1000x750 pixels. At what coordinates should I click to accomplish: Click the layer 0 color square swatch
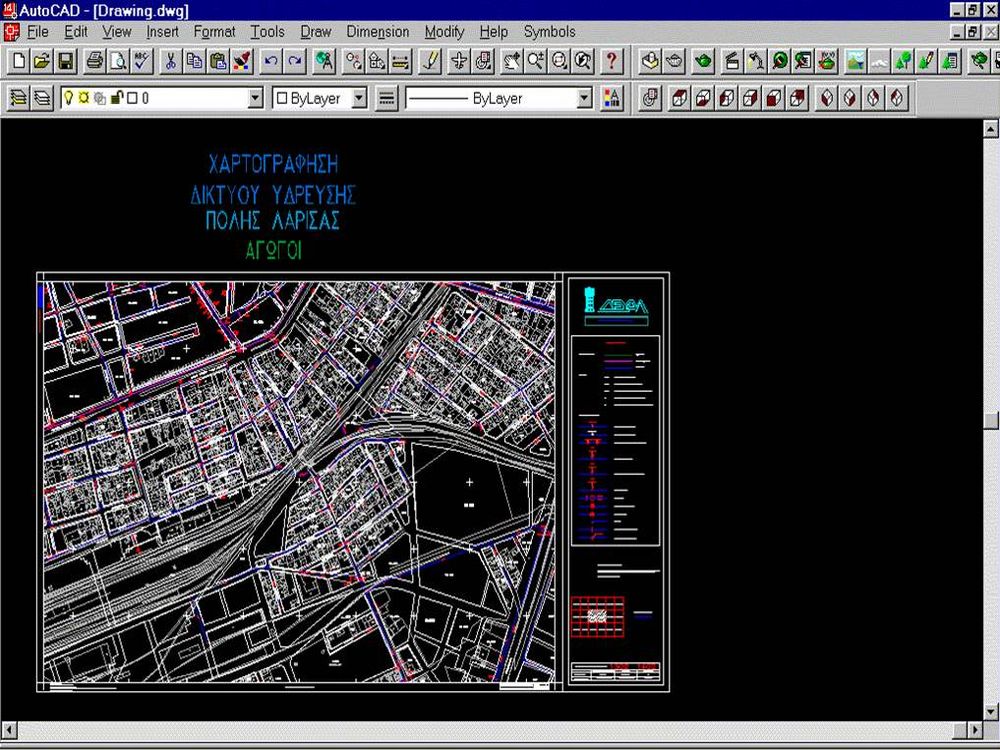tap(132, 98)
